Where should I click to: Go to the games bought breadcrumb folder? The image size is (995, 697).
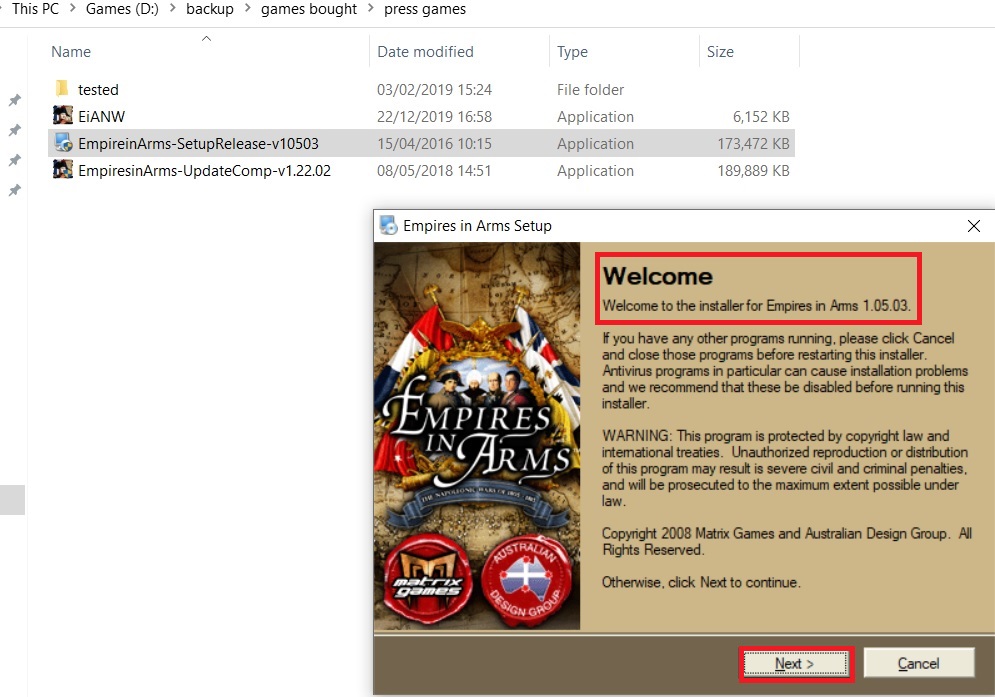[x=309, y=9]
